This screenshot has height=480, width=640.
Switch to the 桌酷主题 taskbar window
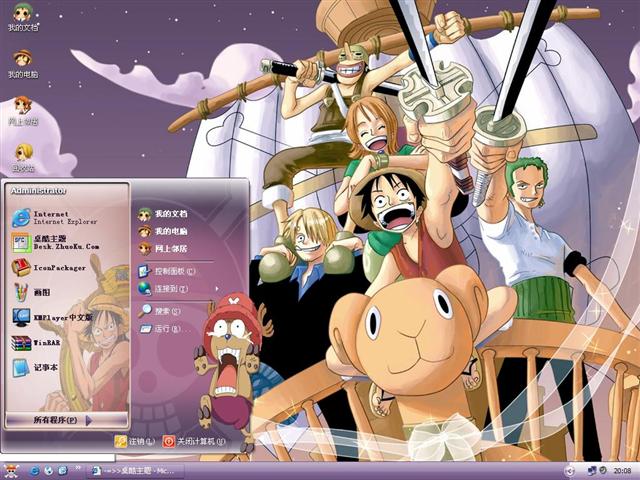pyautogui.click(x=135, y=471)
